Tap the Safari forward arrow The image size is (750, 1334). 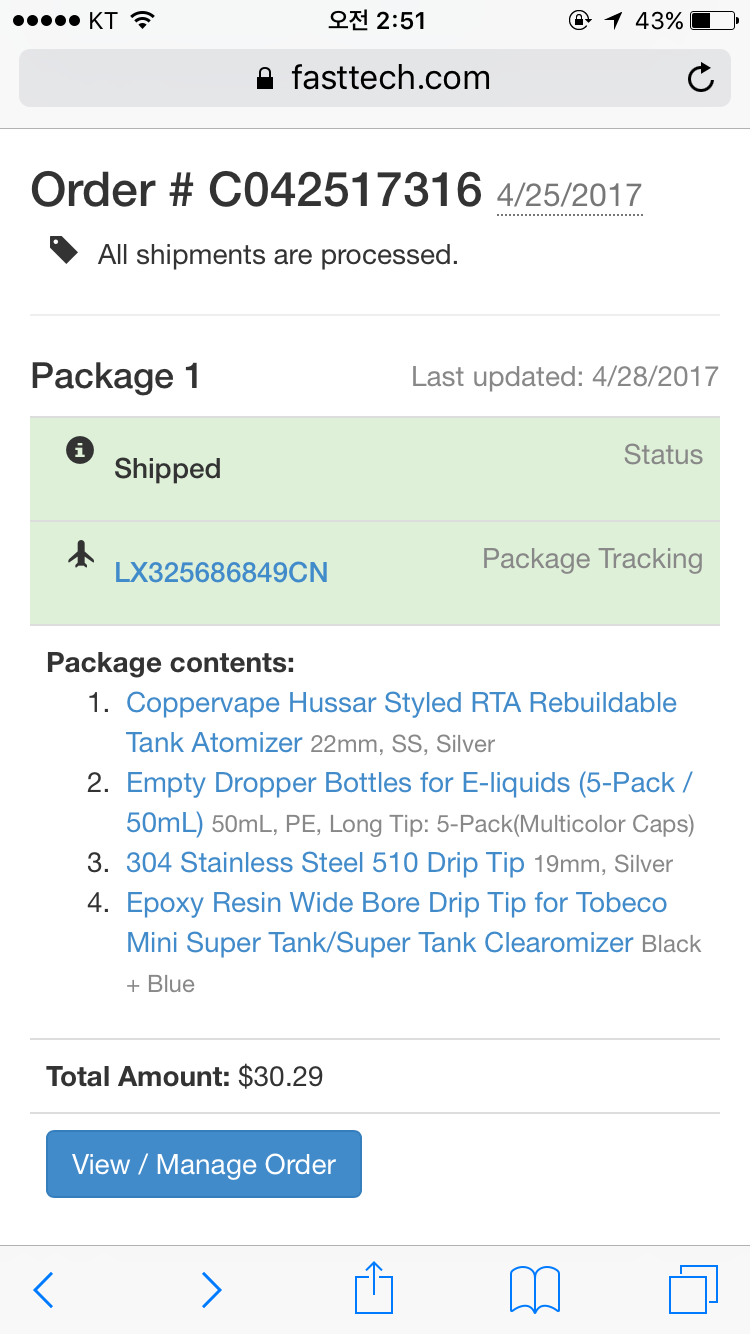tap(211, 1290)
